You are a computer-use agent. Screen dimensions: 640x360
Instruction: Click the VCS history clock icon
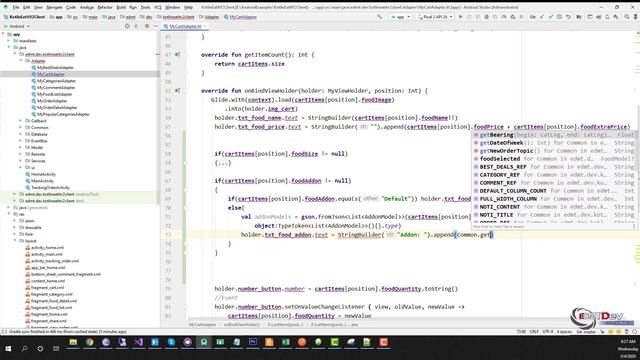[x=559, y=17]
